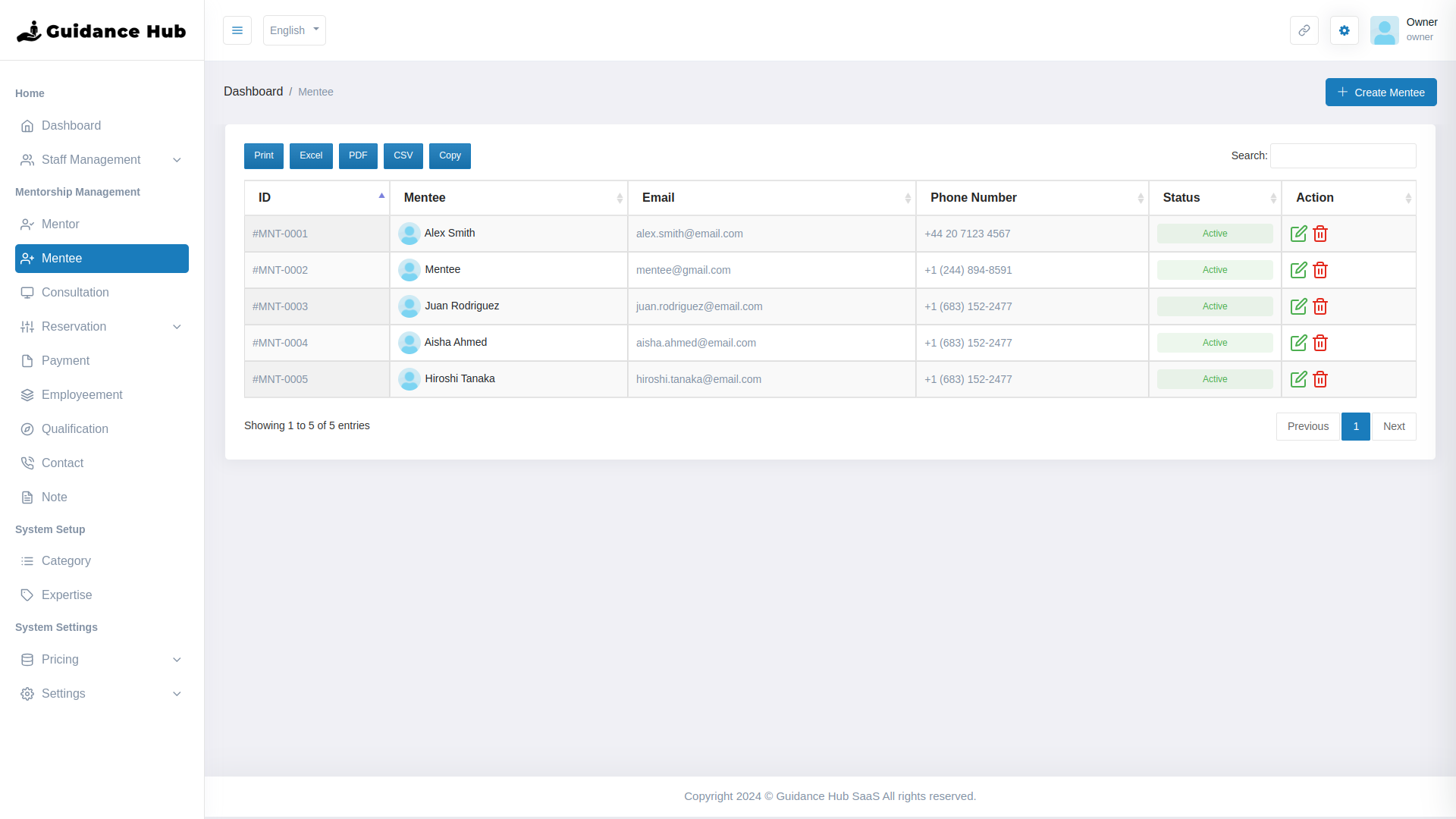Click inside the Search input field
Screen dimensions: 1456x819
(x=1342, y=155)
